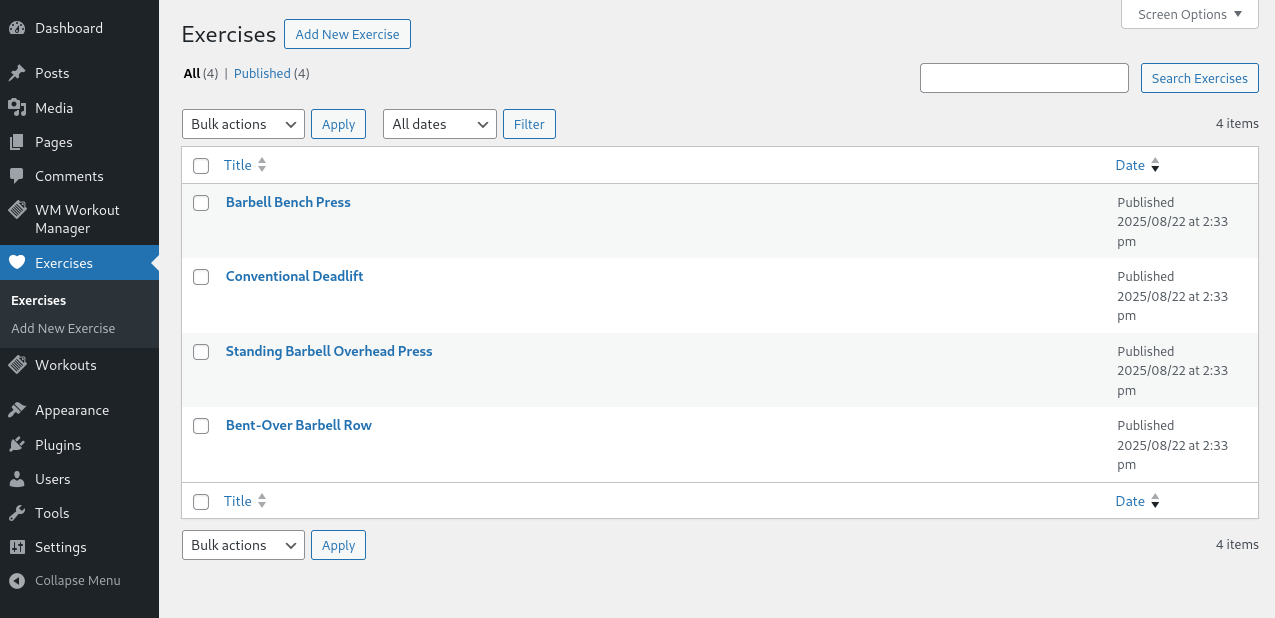
Task: Sort by the Date column header
Action: (x=1130, y=165)
